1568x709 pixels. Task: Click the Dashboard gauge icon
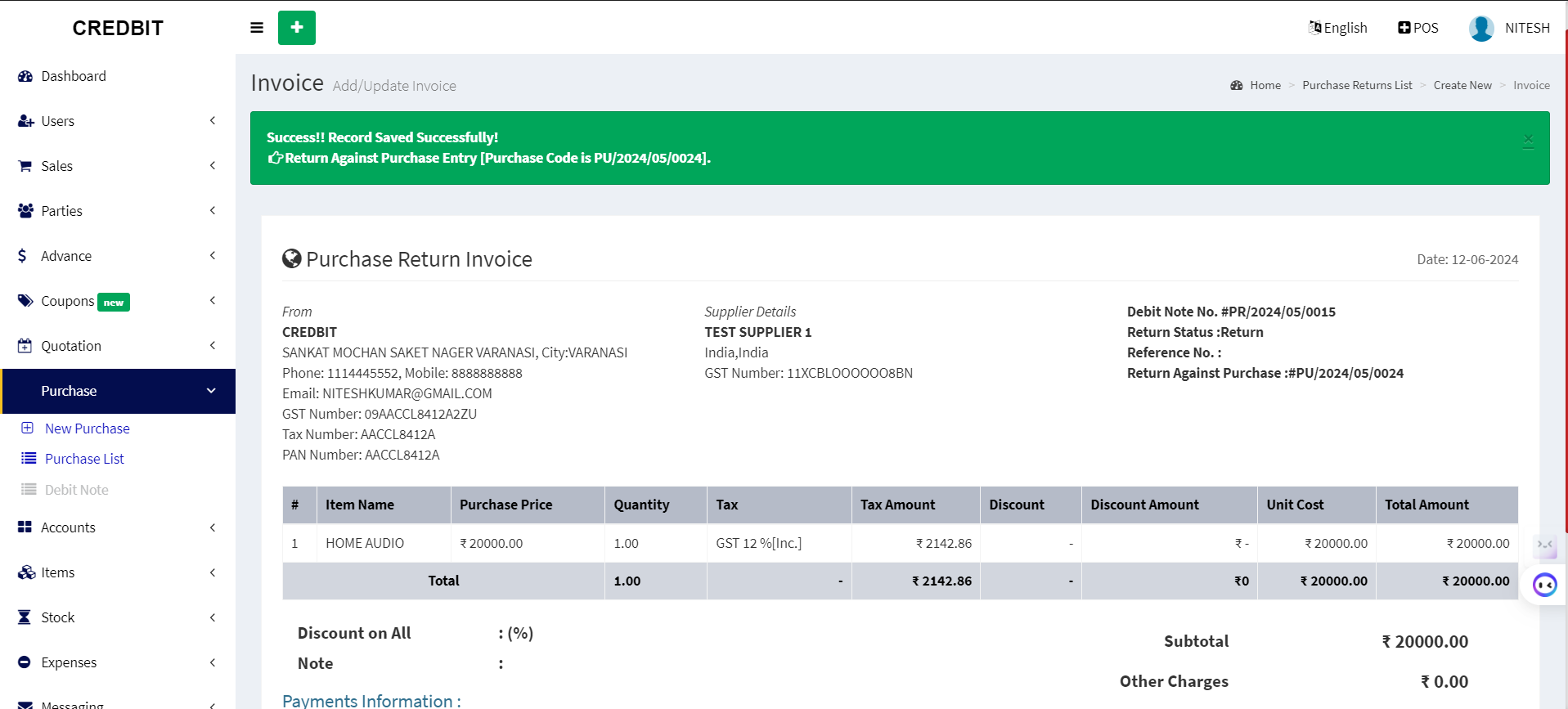click(25, 76)
